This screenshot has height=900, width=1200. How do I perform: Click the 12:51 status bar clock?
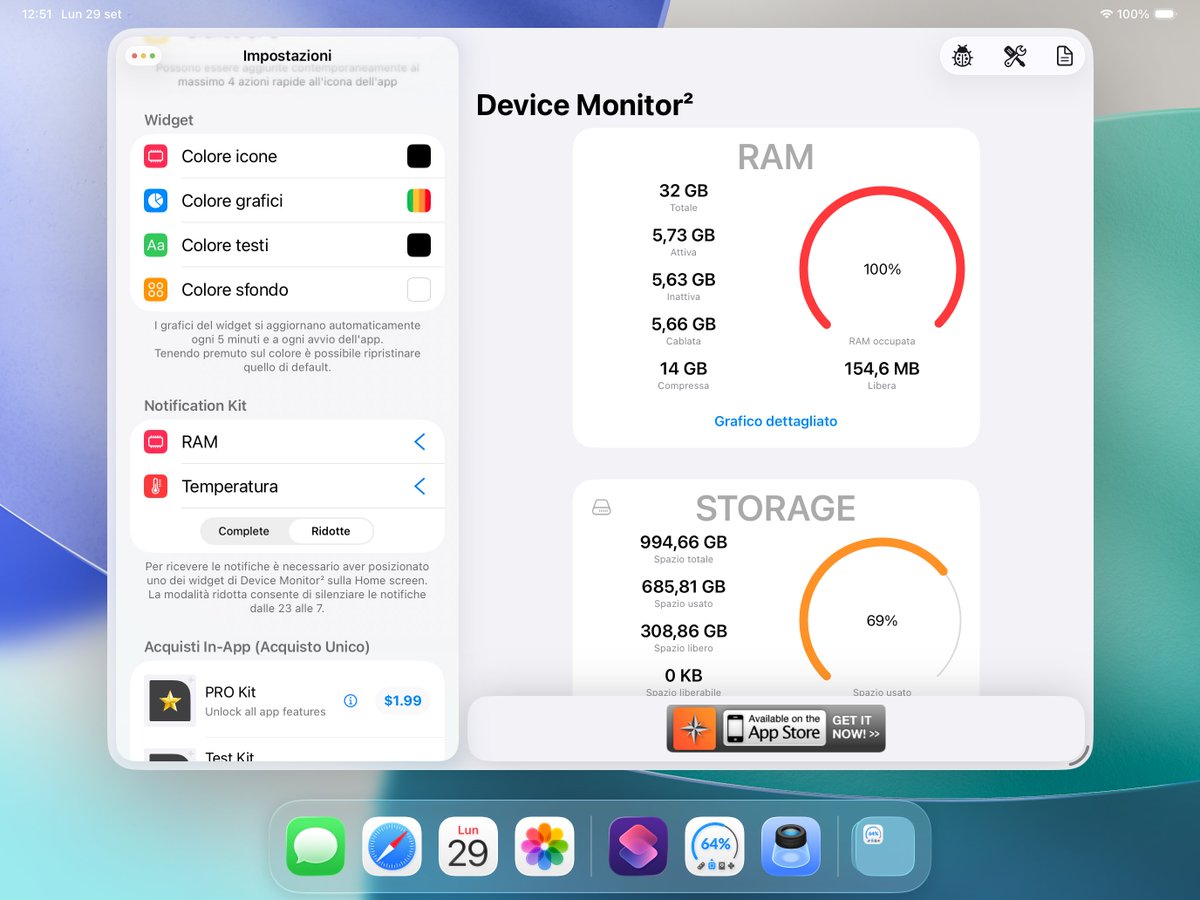(x=37, y=14)
